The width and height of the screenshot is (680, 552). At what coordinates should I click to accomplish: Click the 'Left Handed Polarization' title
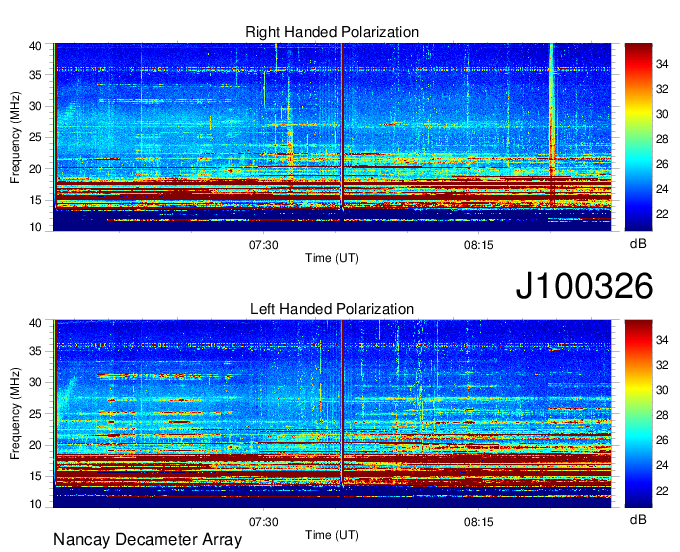(332, 309)
